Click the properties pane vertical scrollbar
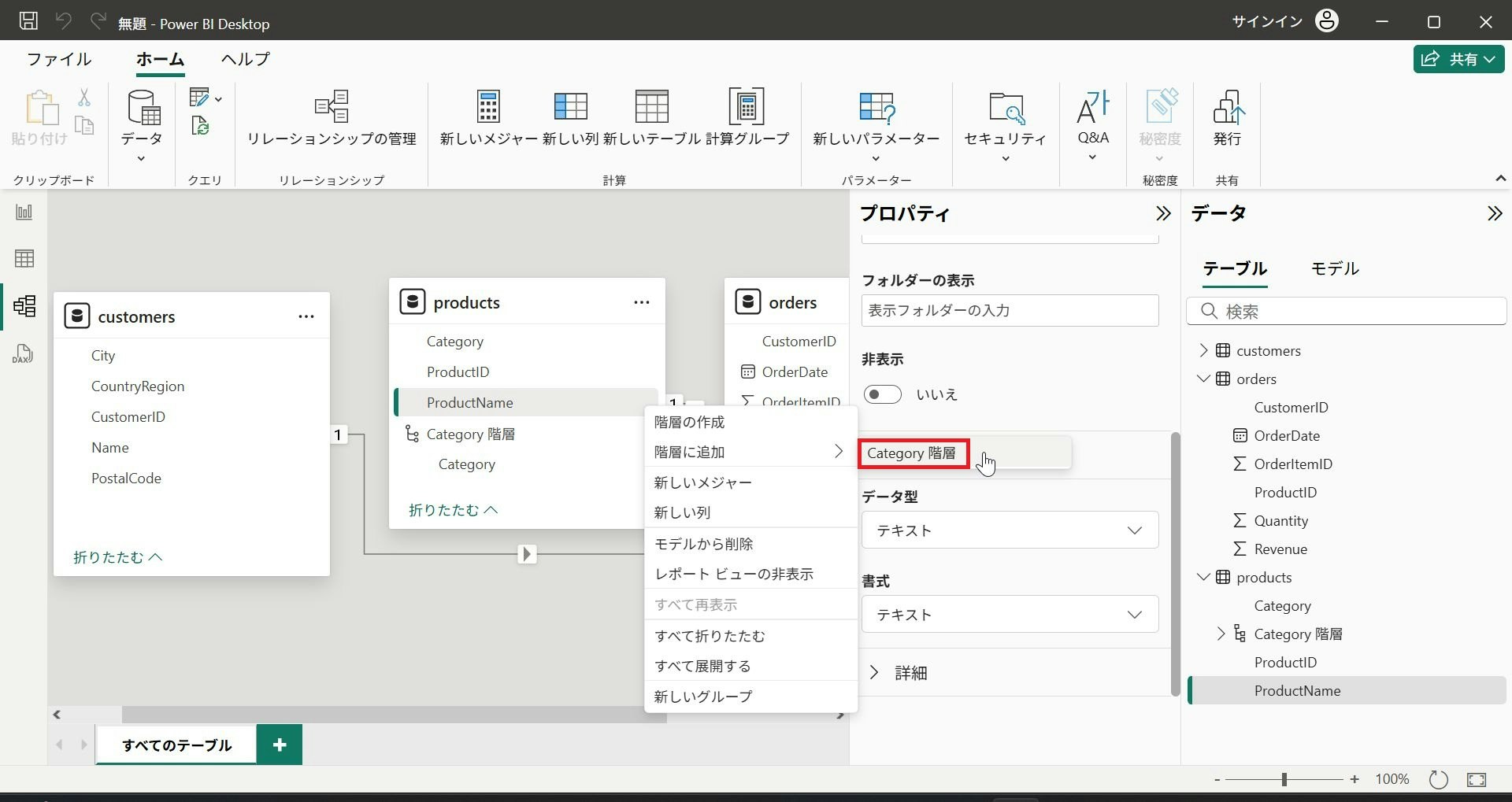 coord(1175,564)
